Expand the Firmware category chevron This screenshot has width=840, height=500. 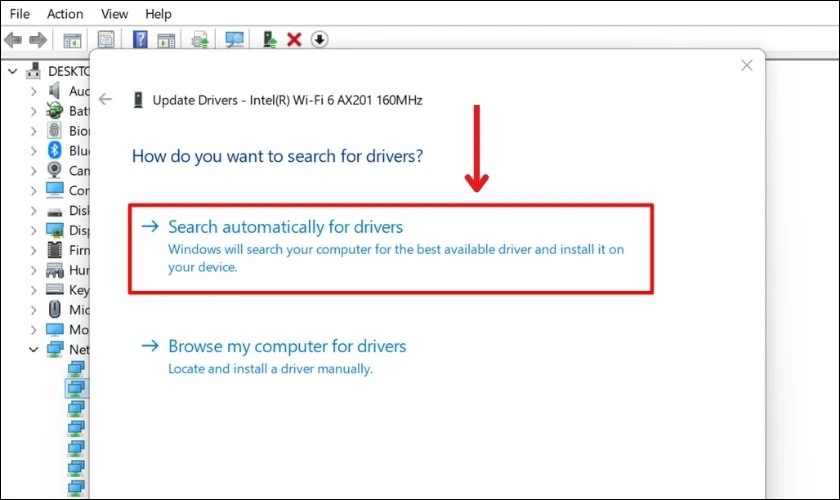point(33,250)
